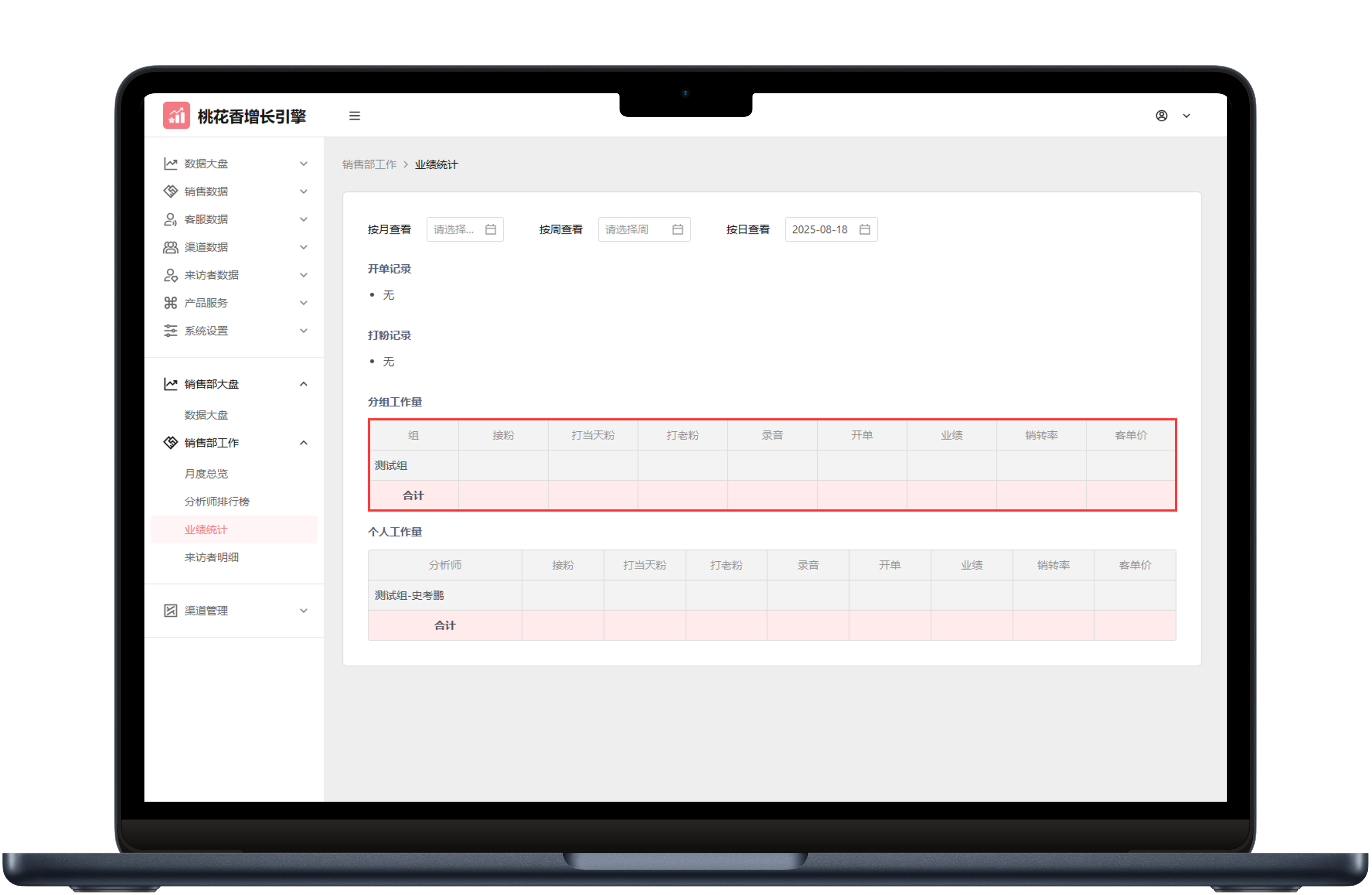Viewport: 1372px width, 895px height.
Task: Select the 业绩统计 menu item
Action: click(234, 529)
